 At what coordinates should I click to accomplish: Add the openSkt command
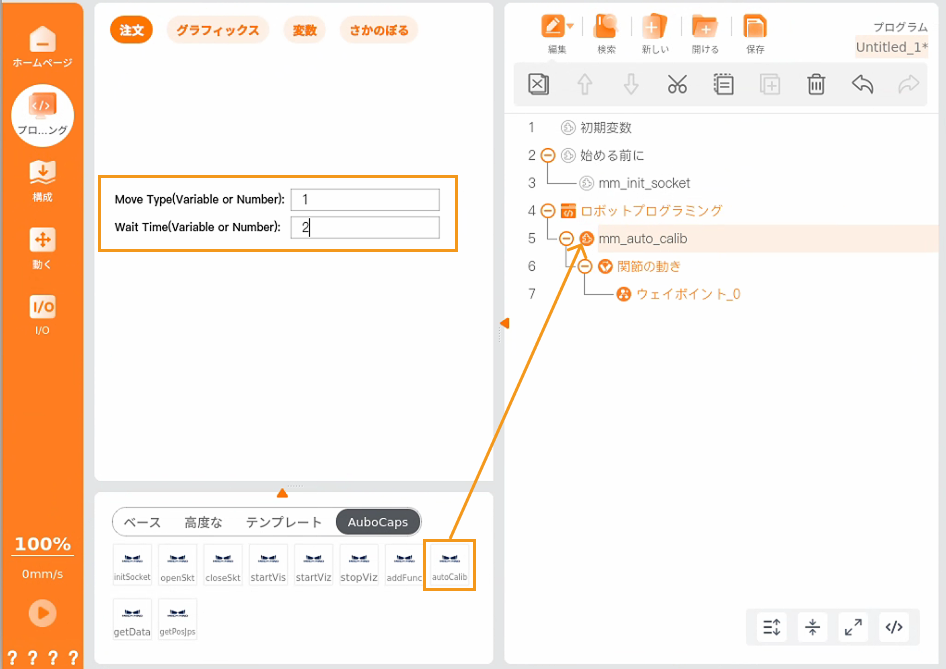[x=177, y=565]
